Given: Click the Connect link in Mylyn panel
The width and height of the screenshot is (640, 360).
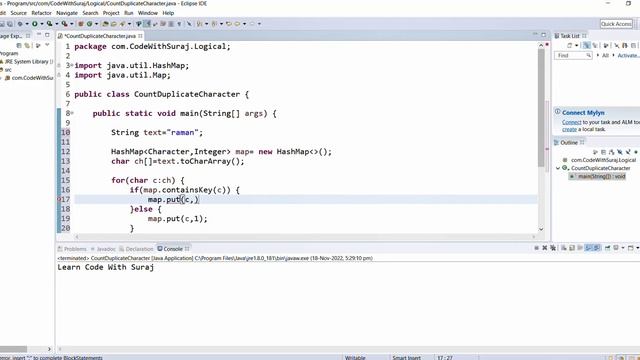Looking at the screenshot, I should click(x=571, y=122).
